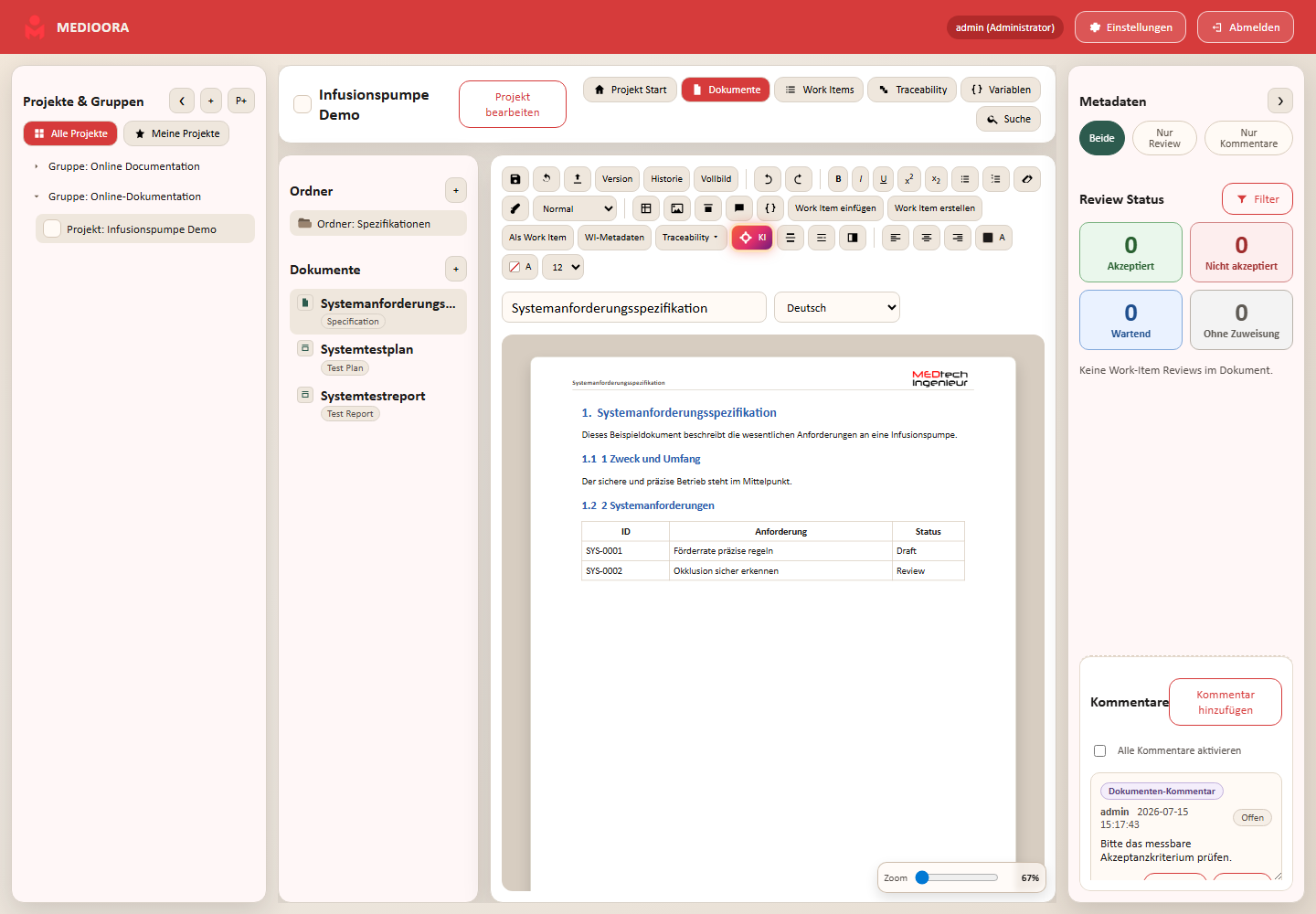Clear formatting with the eraser icon
Screen dimensions: 1316x914
(x=1027, y=179)
